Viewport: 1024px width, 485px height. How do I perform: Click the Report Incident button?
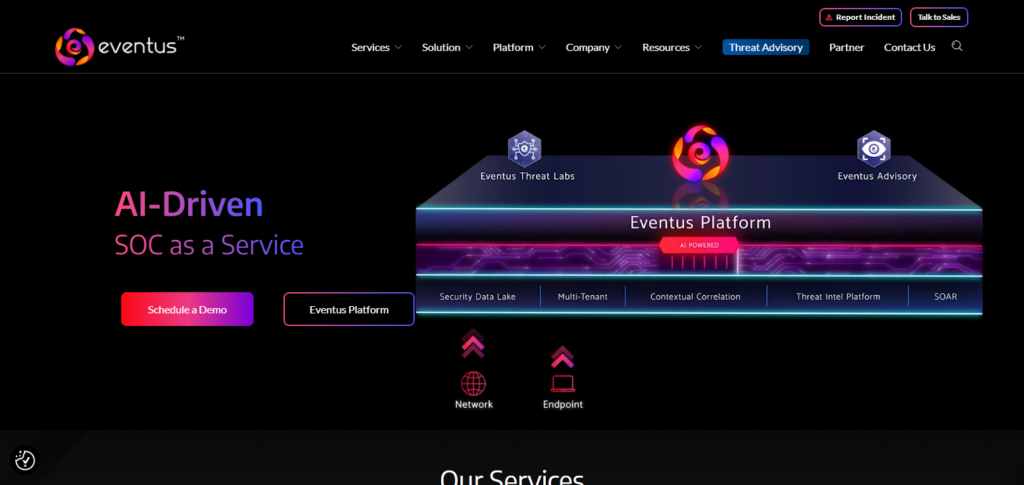(x=860, y=17)
